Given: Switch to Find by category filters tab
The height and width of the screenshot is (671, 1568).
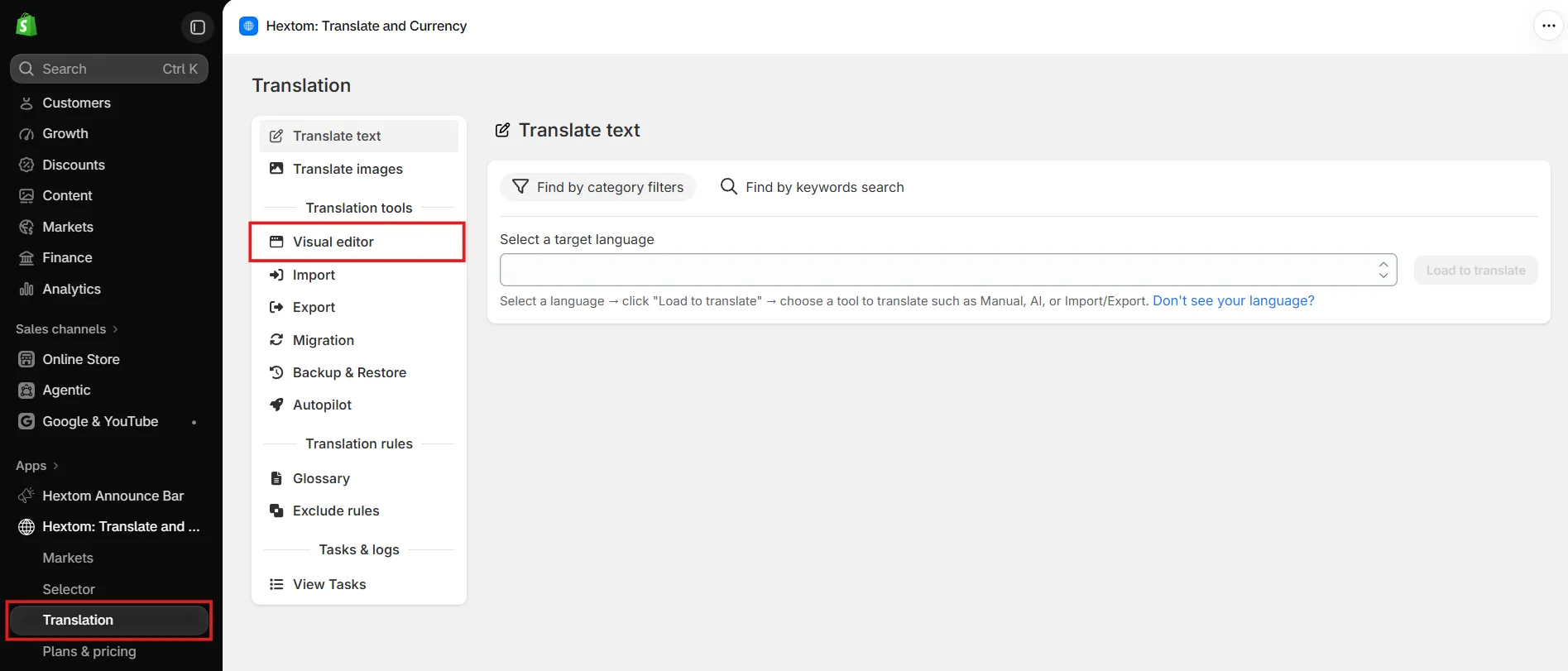Looking at the screenshot, I should coord(597,187).
